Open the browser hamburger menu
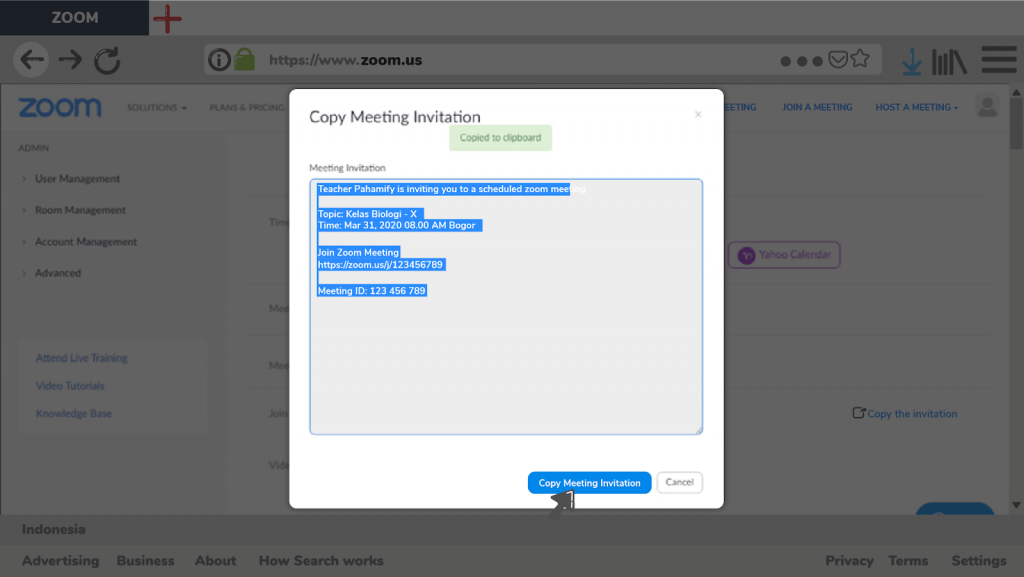 999,60
